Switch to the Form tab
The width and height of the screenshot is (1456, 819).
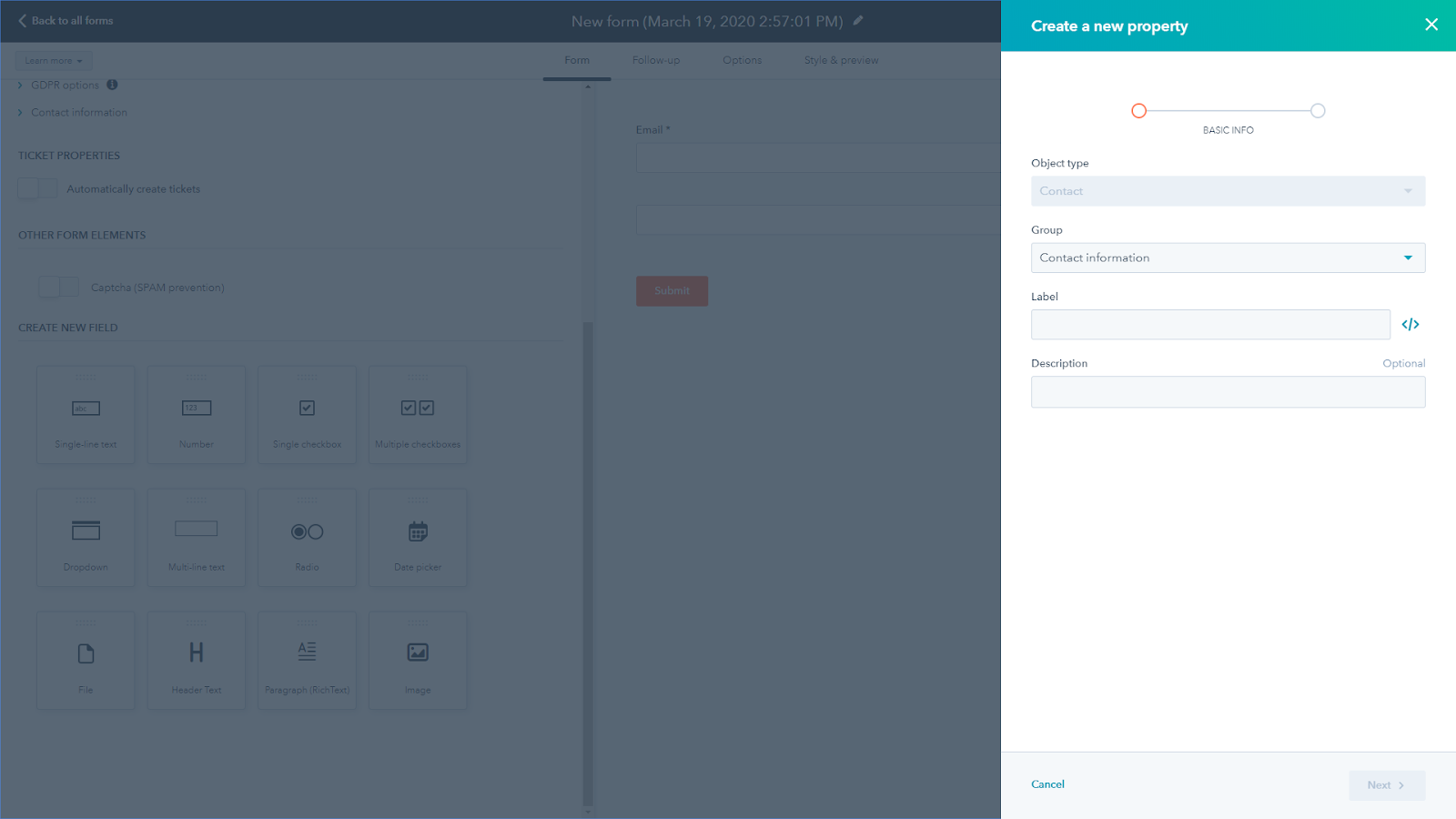click(577, 60)
